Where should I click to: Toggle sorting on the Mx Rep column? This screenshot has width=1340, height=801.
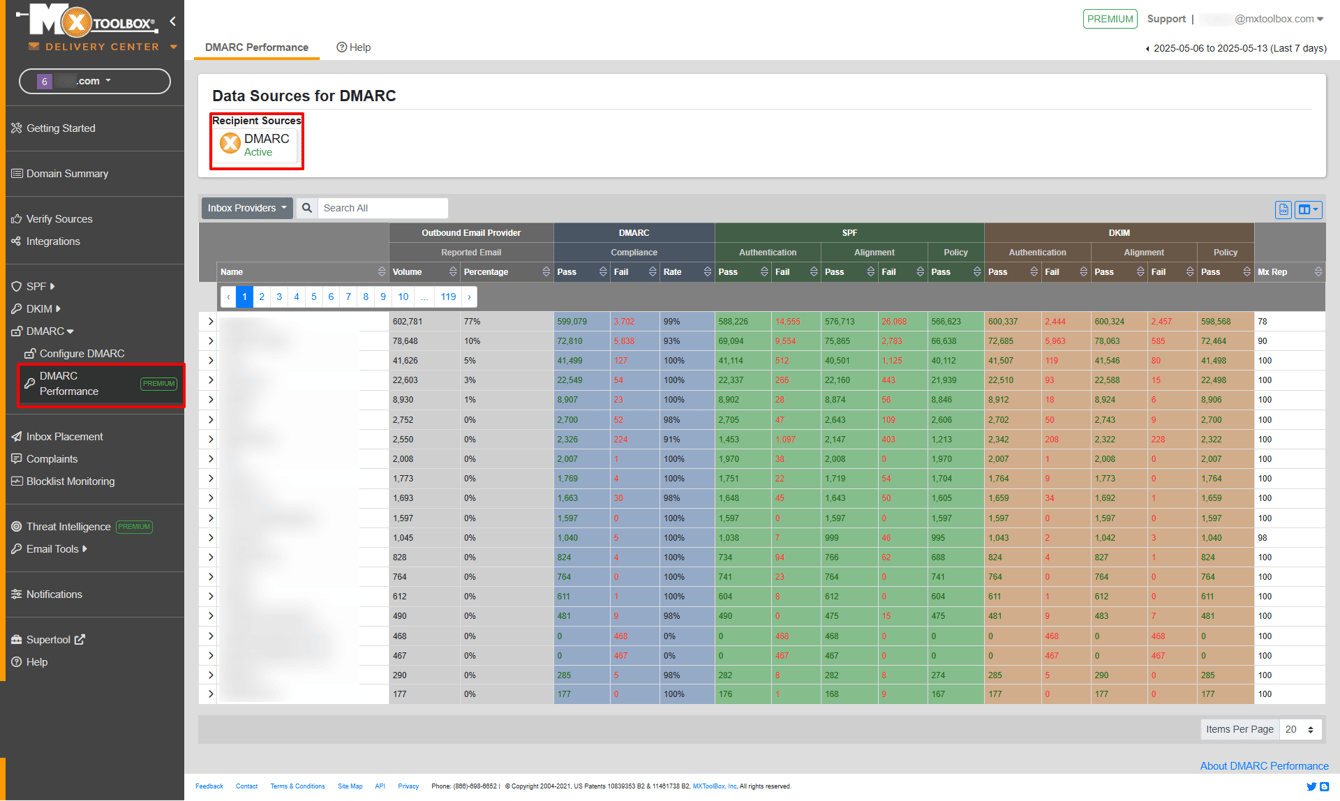pos(1318,271)
